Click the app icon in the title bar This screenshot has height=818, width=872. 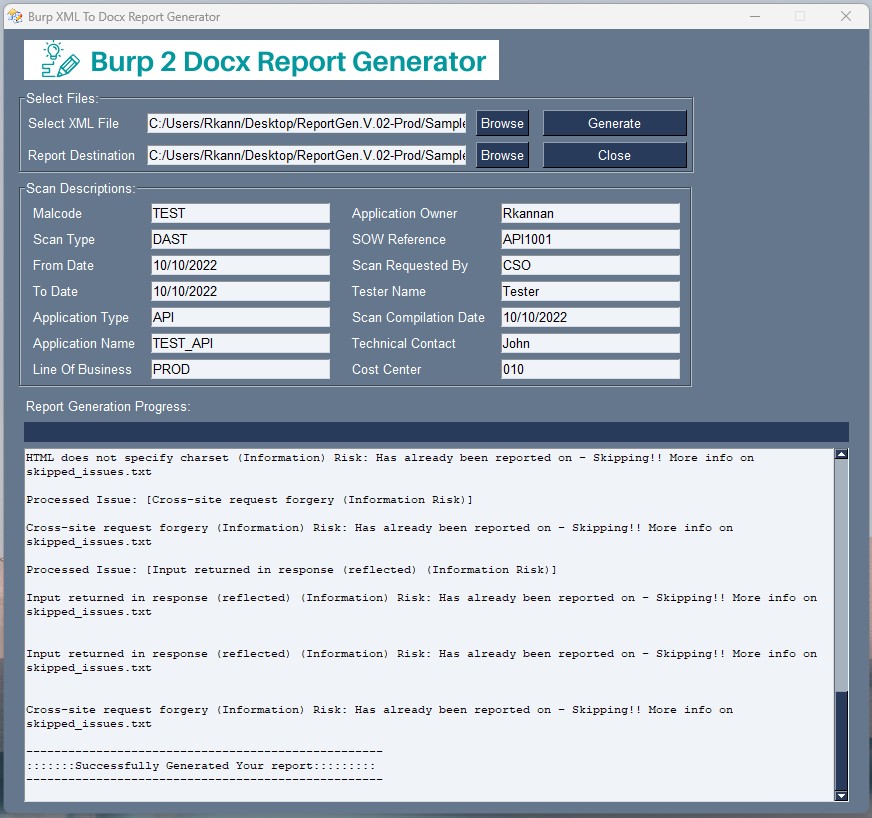[x=14, y=16]
